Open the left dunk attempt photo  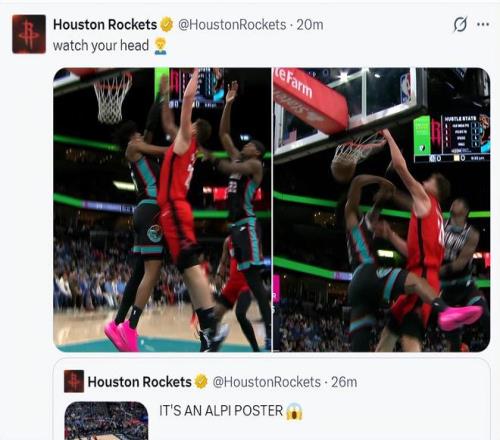click(x=162, y=210)
